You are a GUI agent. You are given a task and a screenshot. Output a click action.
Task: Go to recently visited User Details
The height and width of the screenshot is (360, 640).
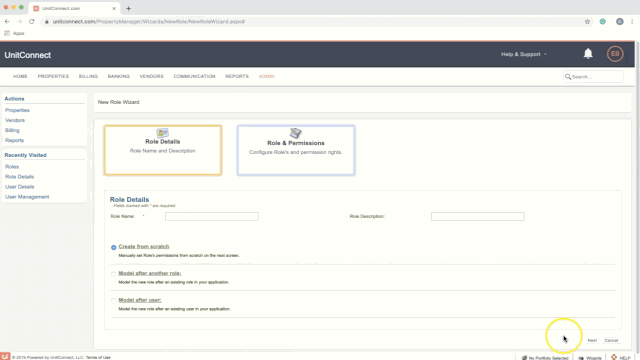click(20, 187)
